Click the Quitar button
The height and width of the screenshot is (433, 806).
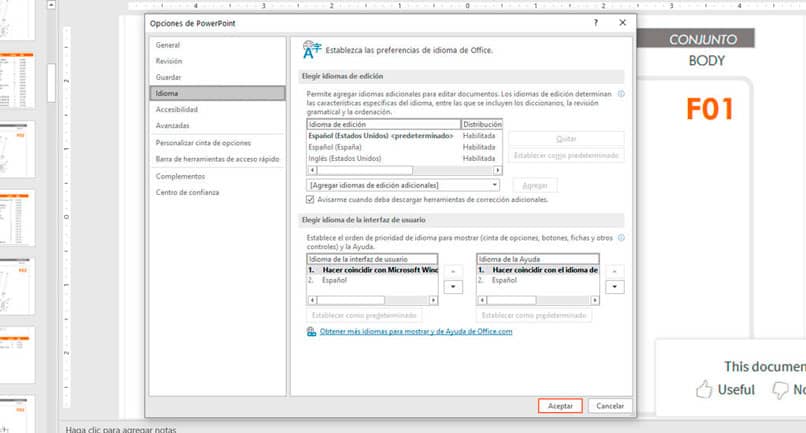(x=566, y=139)
